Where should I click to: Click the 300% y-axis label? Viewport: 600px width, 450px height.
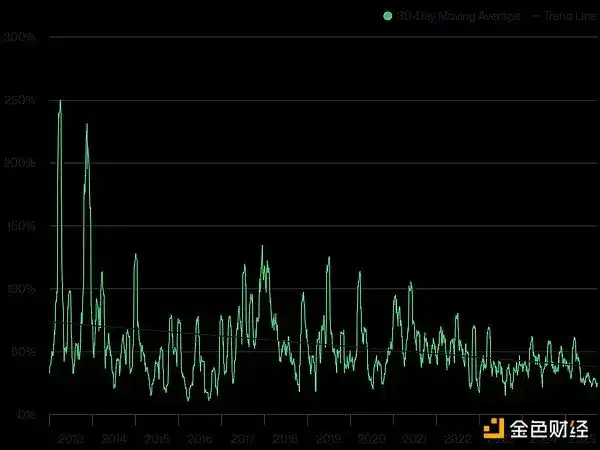click(x=20, y=38)
